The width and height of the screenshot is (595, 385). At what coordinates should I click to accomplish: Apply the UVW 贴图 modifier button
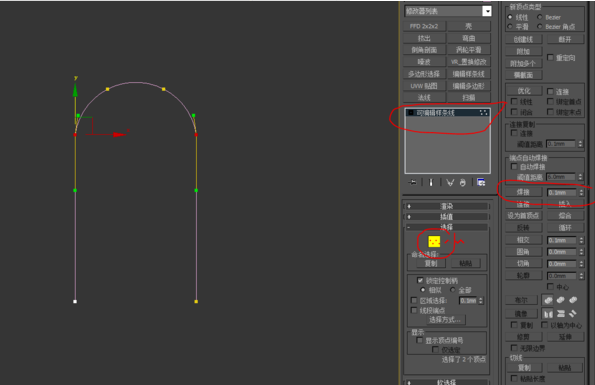click(x=424, y=86)
